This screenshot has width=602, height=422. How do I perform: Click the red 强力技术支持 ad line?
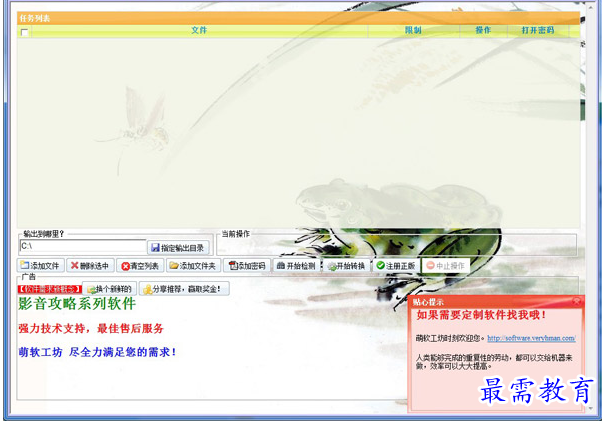91,328
